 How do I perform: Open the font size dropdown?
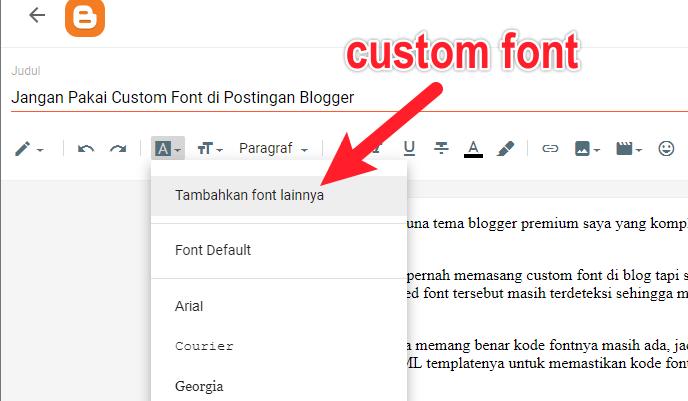pyautogui.click(x=210, y=149)
